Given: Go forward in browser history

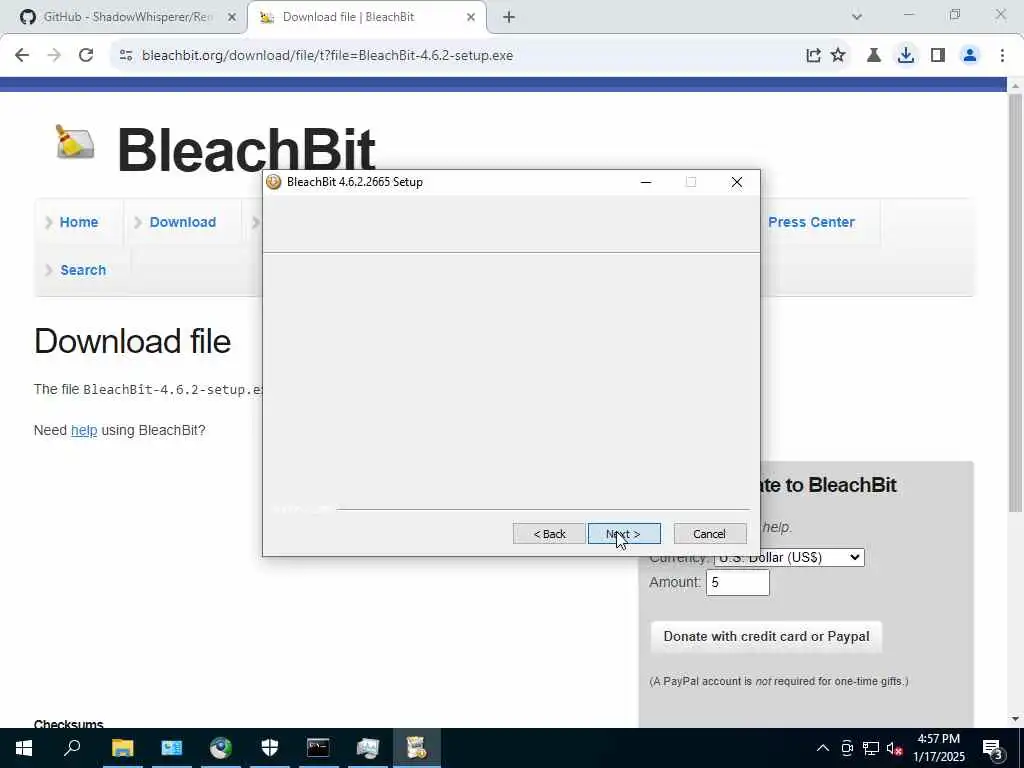Looking at the screenshot, I should click(54, 56).
